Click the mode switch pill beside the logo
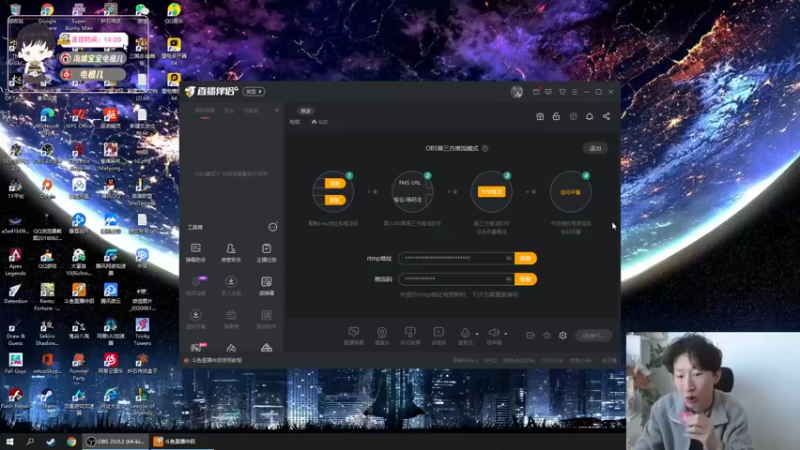 pos(254,92)
